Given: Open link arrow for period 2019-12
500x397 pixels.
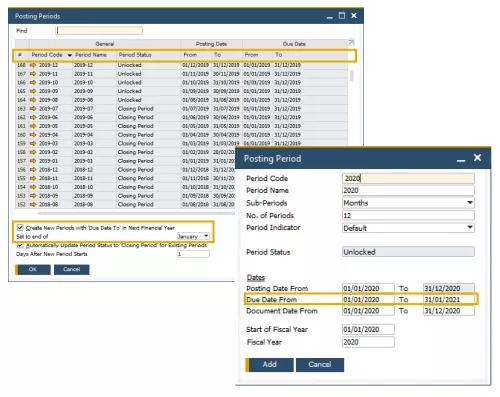Looking at the screenshot, I should click(x=33, y=65).
